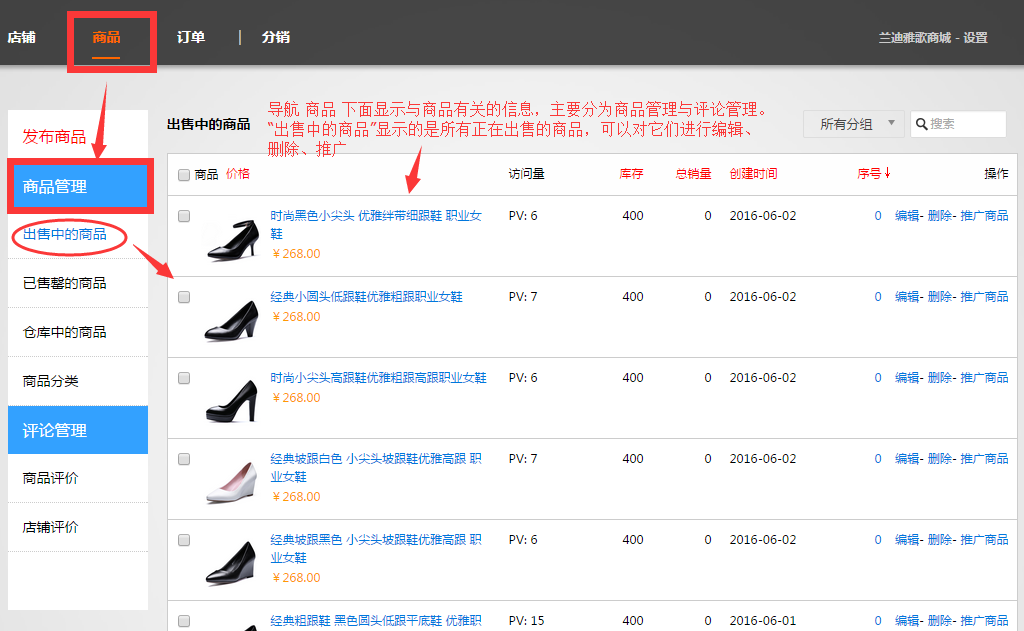Click the search magnifier icon
The height and width of the screenshot is (631, 1024).
coord(921,124)
